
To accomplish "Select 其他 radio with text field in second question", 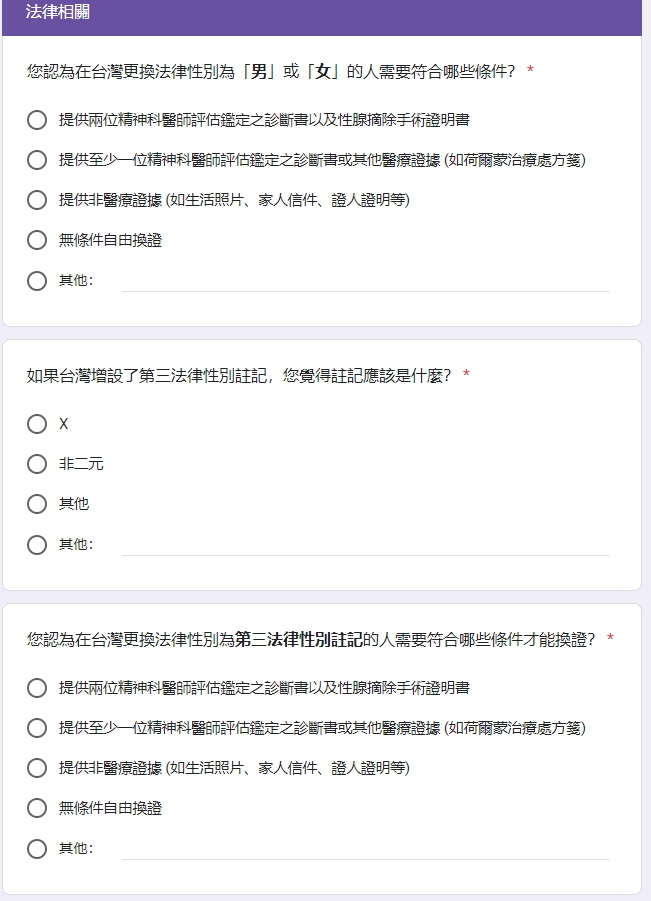I will point(37,545).
